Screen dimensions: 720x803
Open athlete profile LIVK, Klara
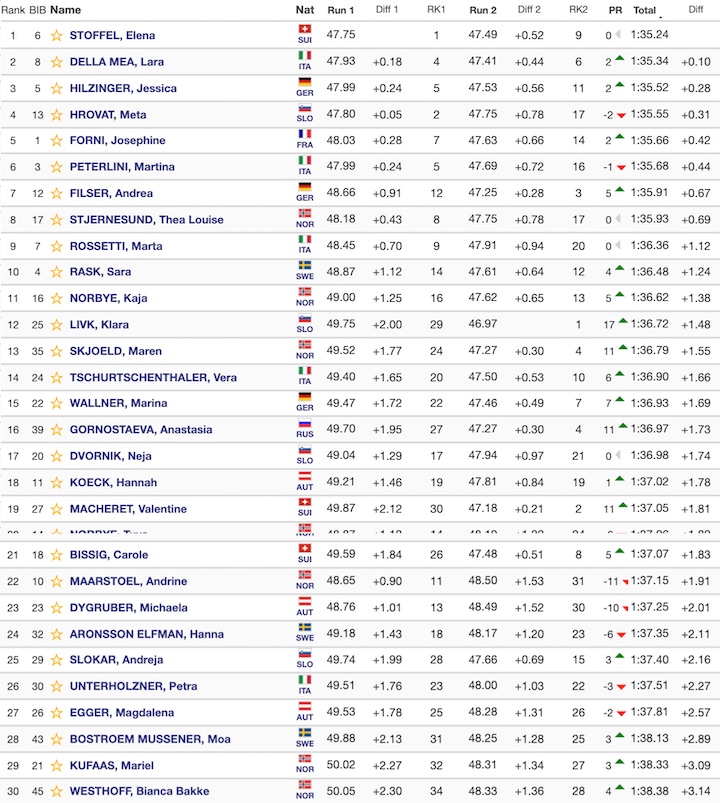pyautogui.click(x=99, y=325)
